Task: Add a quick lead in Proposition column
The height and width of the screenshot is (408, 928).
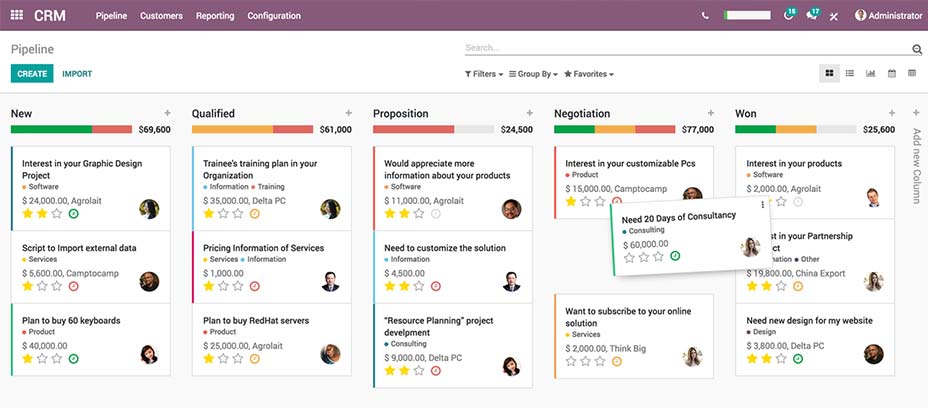Action: (530, 113)
